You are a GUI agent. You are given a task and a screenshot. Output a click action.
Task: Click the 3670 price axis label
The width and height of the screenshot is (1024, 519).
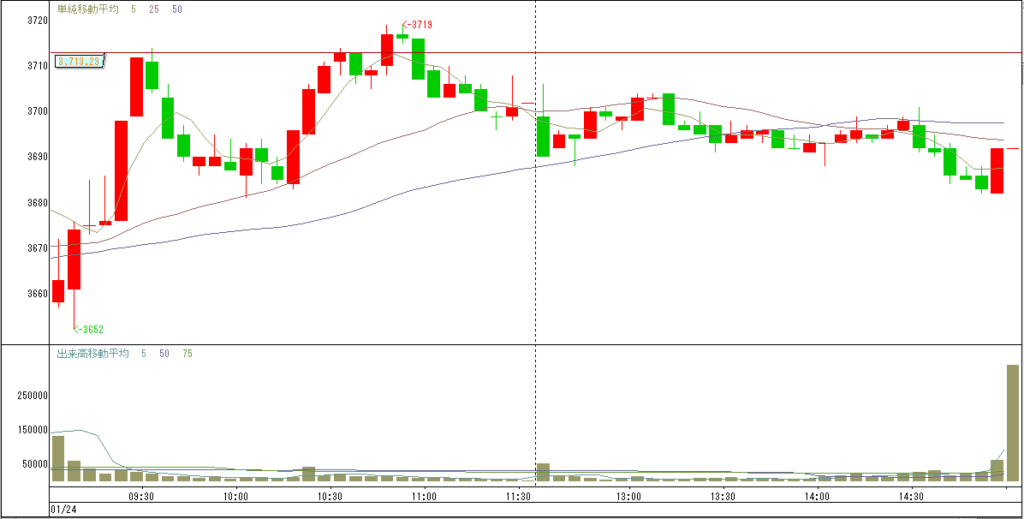tap(39, 248)
